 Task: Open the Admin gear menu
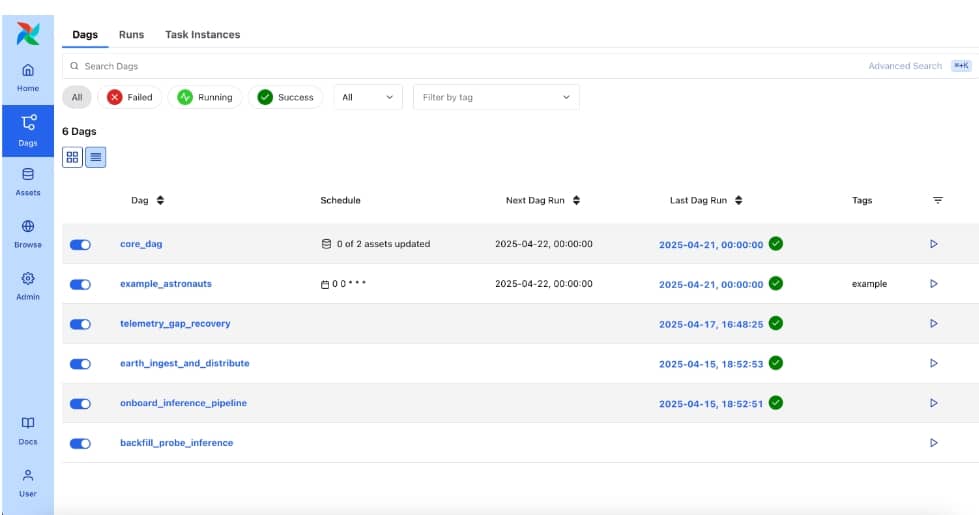(28, 286)
